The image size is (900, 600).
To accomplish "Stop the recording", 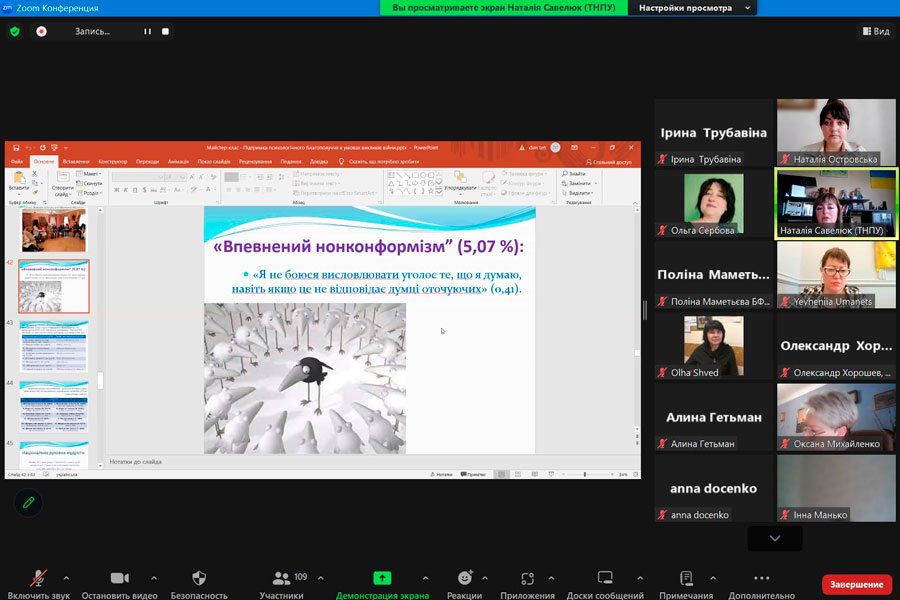I will 166,31.
